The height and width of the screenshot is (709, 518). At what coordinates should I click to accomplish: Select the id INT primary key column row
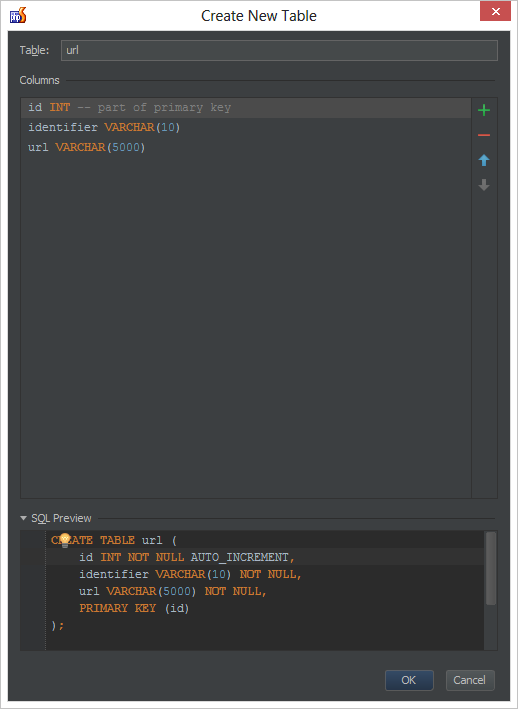(x=246, y=108)
